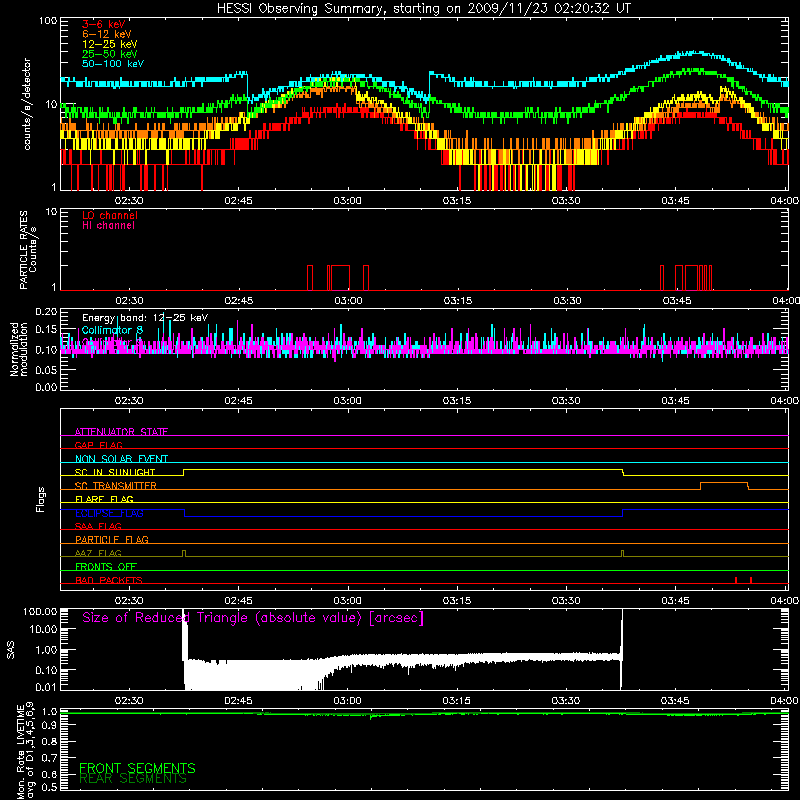The height and width of the screenshot is (800, 800).
Task: Select the 'Collimator 8' legend label
Action: (x=112, y=330)
